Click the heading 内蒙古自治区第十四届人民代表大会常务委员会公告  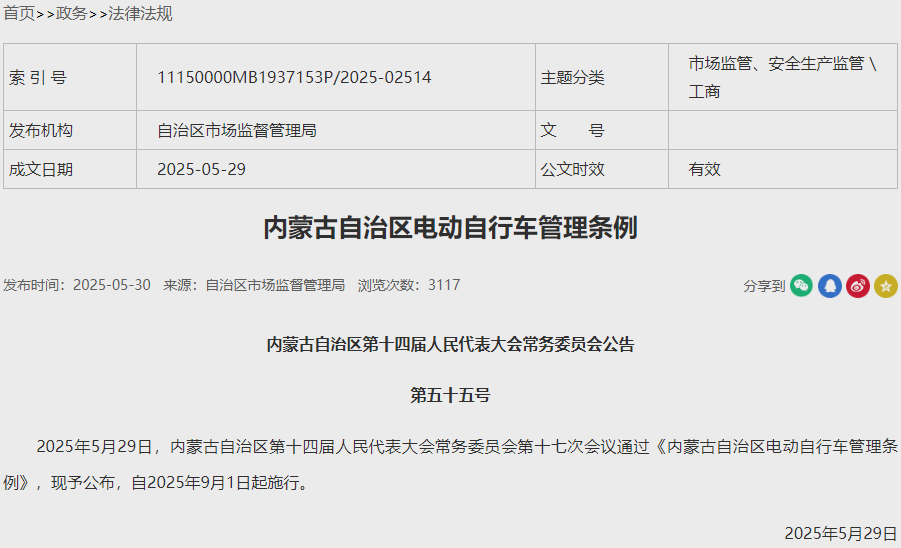click(x=450, y=345)
